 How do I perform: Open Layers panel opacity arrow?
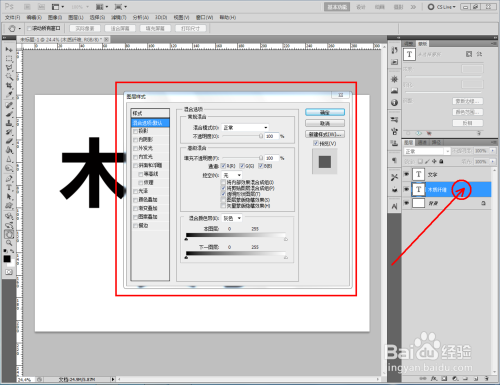(493, 151)
